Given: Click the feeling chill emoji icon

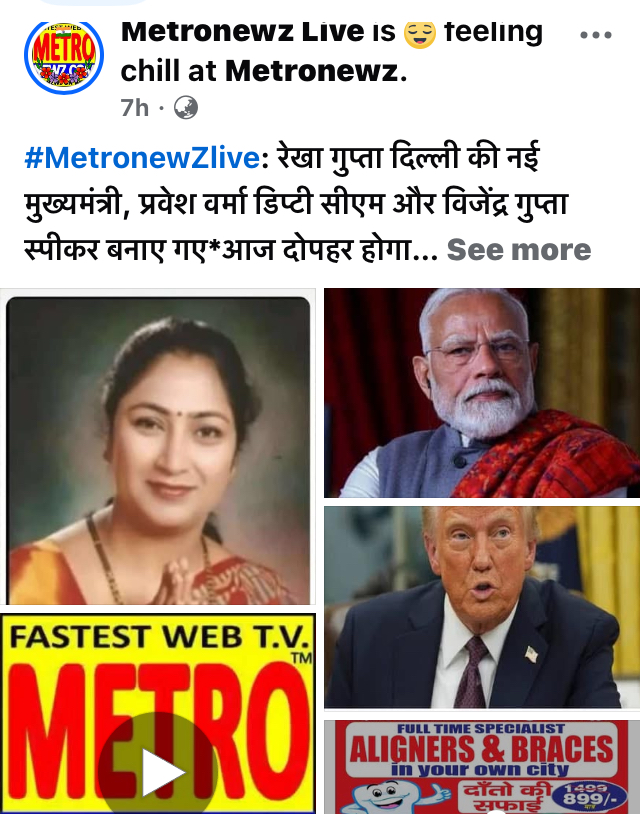Looking at the screenshot, I should click(x=419, y=34).
